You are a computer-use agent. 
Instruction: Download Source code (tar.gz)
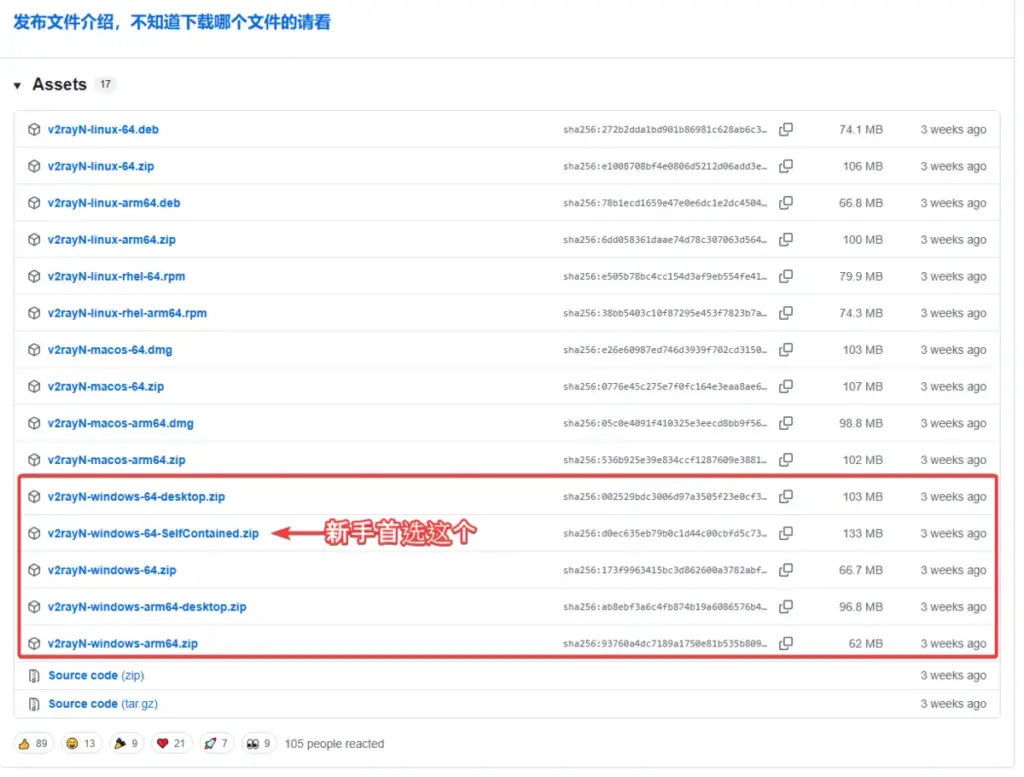(x=102, y=704)
